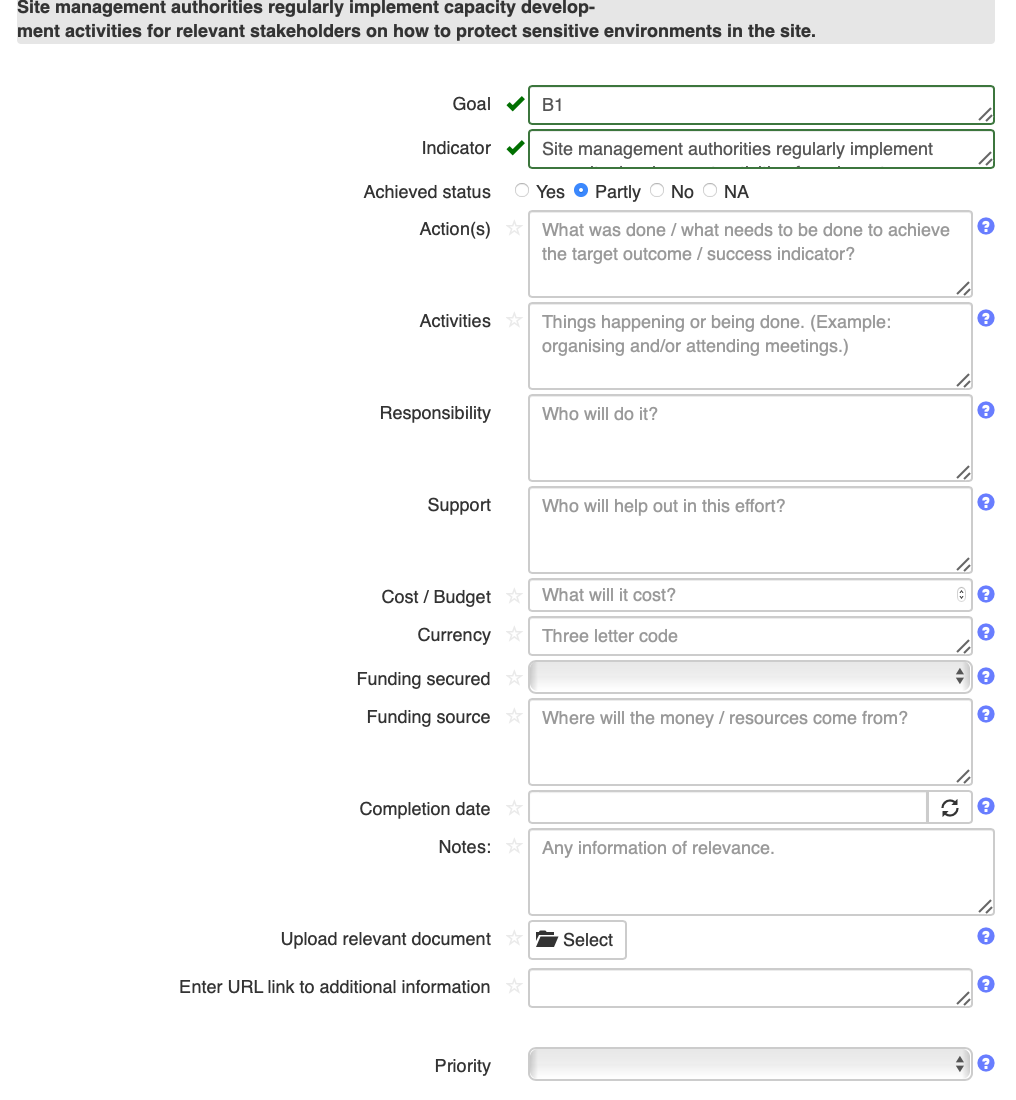Viewport: 1016px width, 1100px height.
Task: Click into the Notes text area
Action: 760,870
